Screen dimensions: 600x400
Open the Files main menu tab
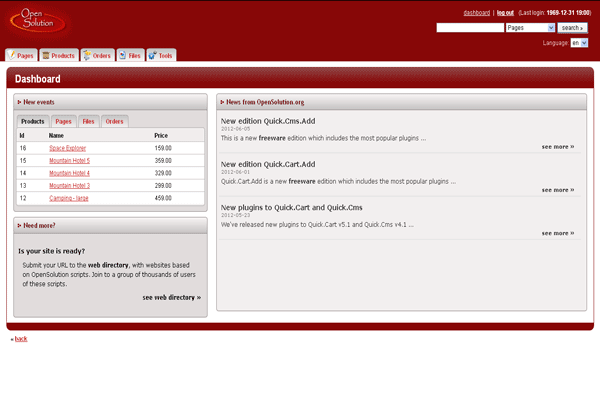click(130, 55)
